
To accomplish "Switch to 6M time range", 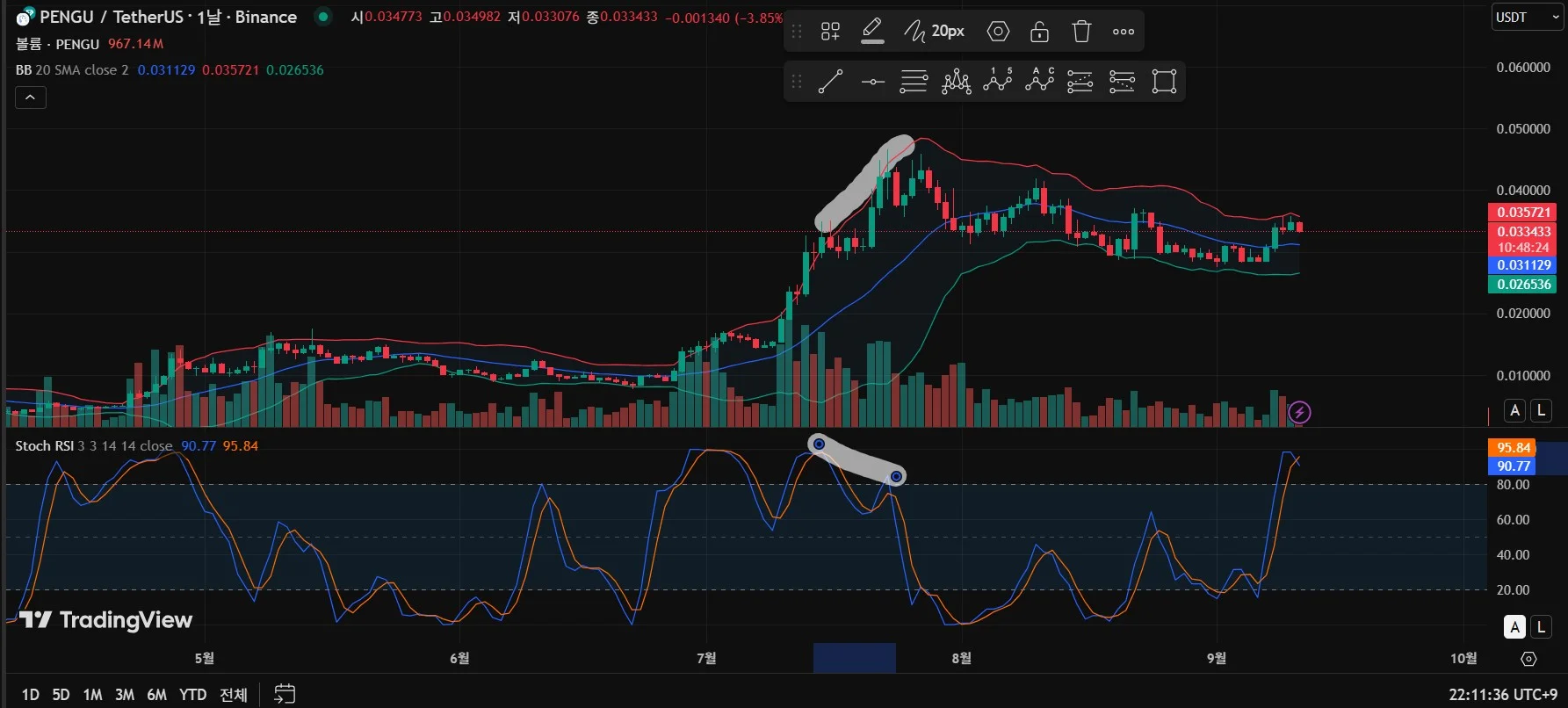I will pos(156,695).
